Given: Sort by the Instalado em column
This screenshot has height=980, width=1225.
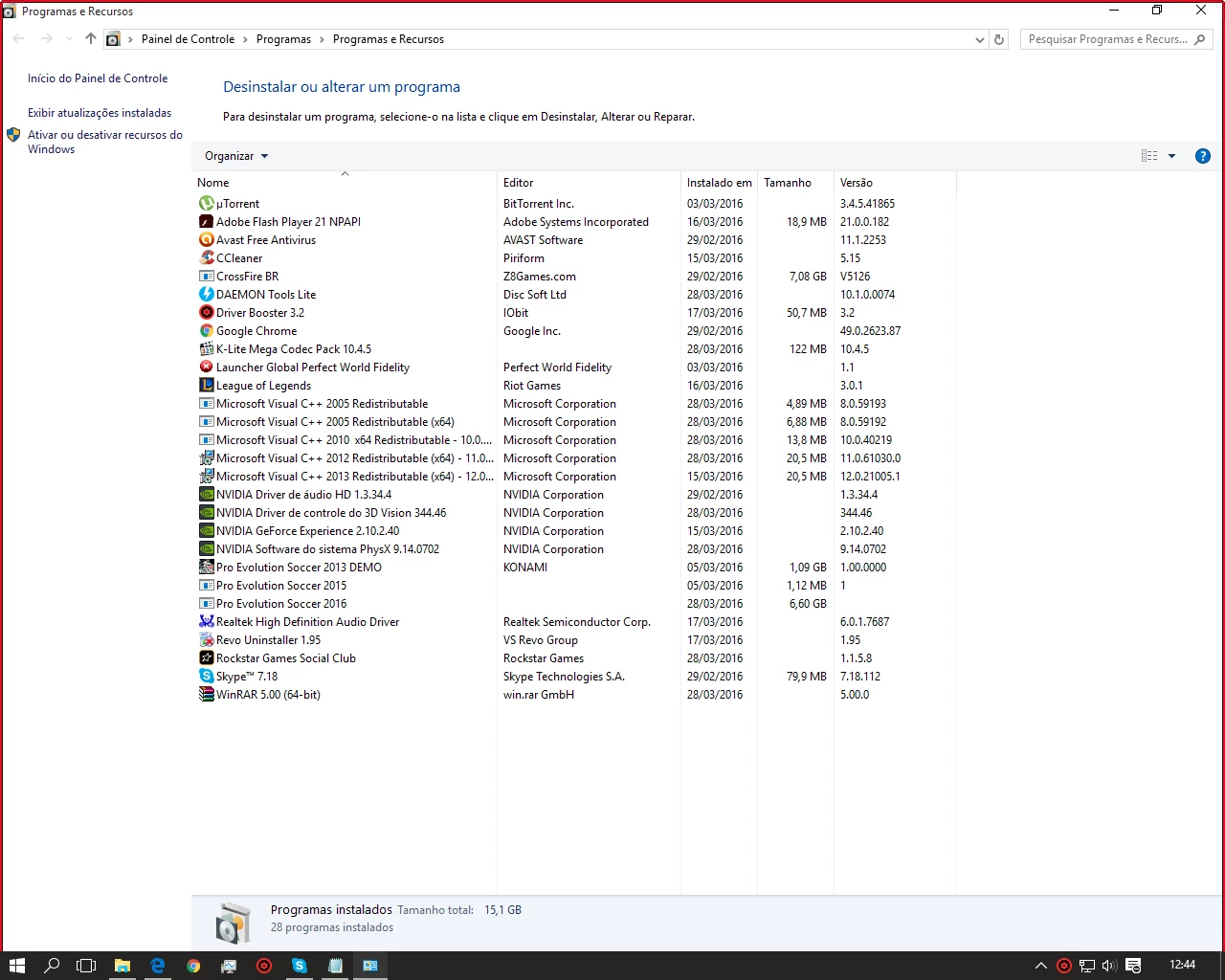Looking at the screenshot, I should point(719,183).
